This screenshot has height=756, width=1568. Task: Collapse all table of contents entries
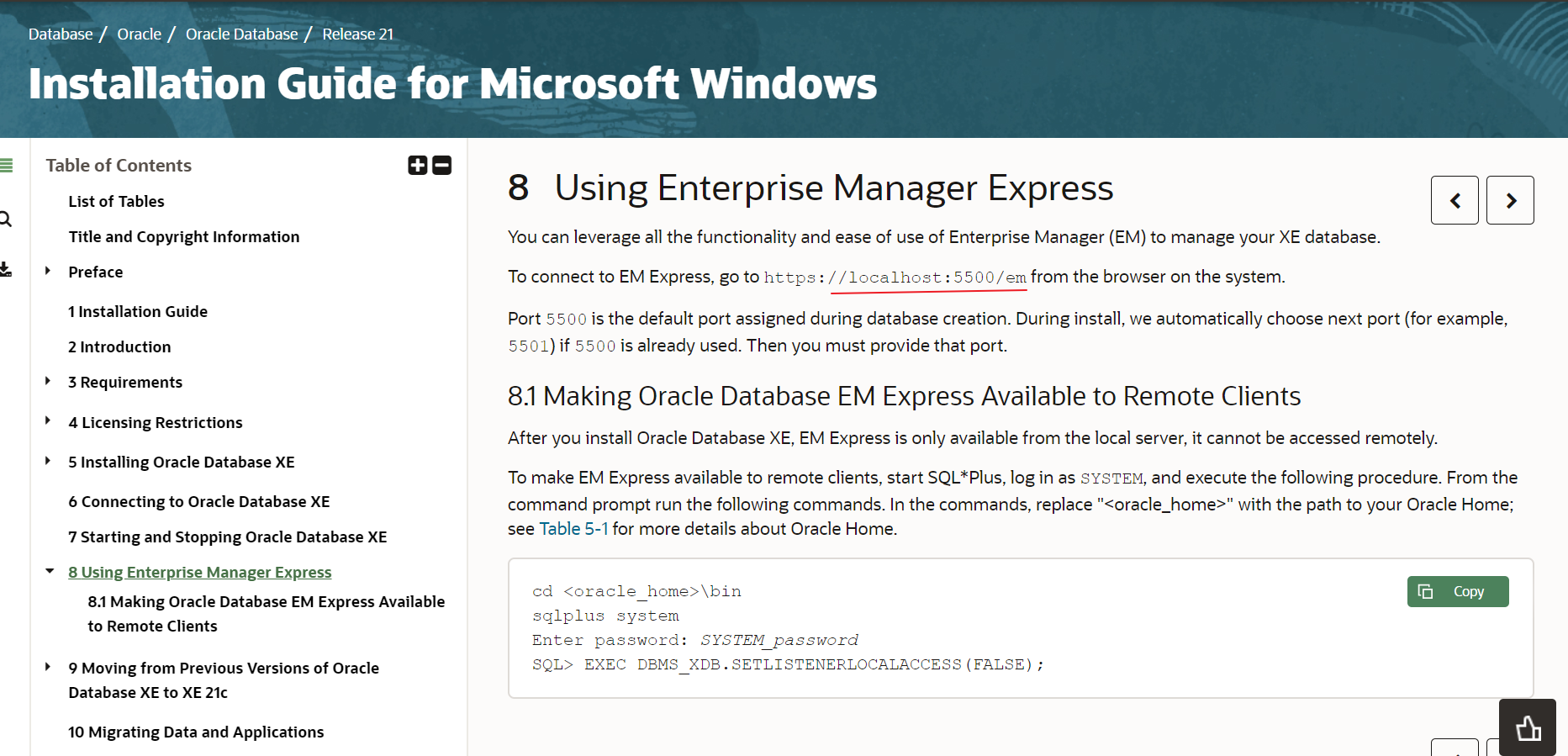click(442, 166)
